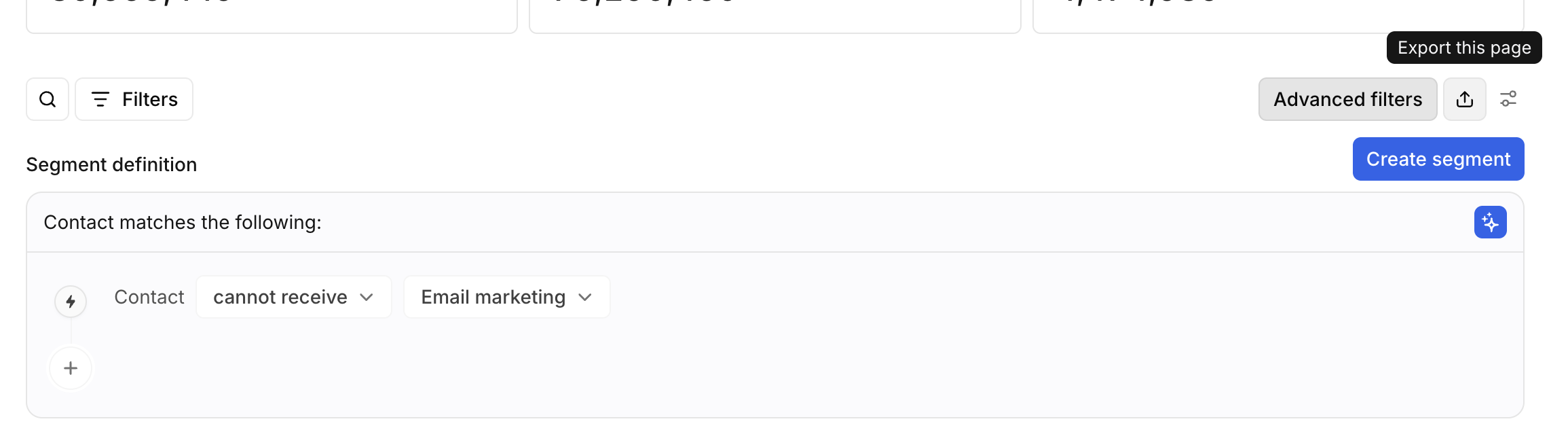1568x432 pixels.
Task: Select the leftmost stat card at top
Action: coord(272,15)
